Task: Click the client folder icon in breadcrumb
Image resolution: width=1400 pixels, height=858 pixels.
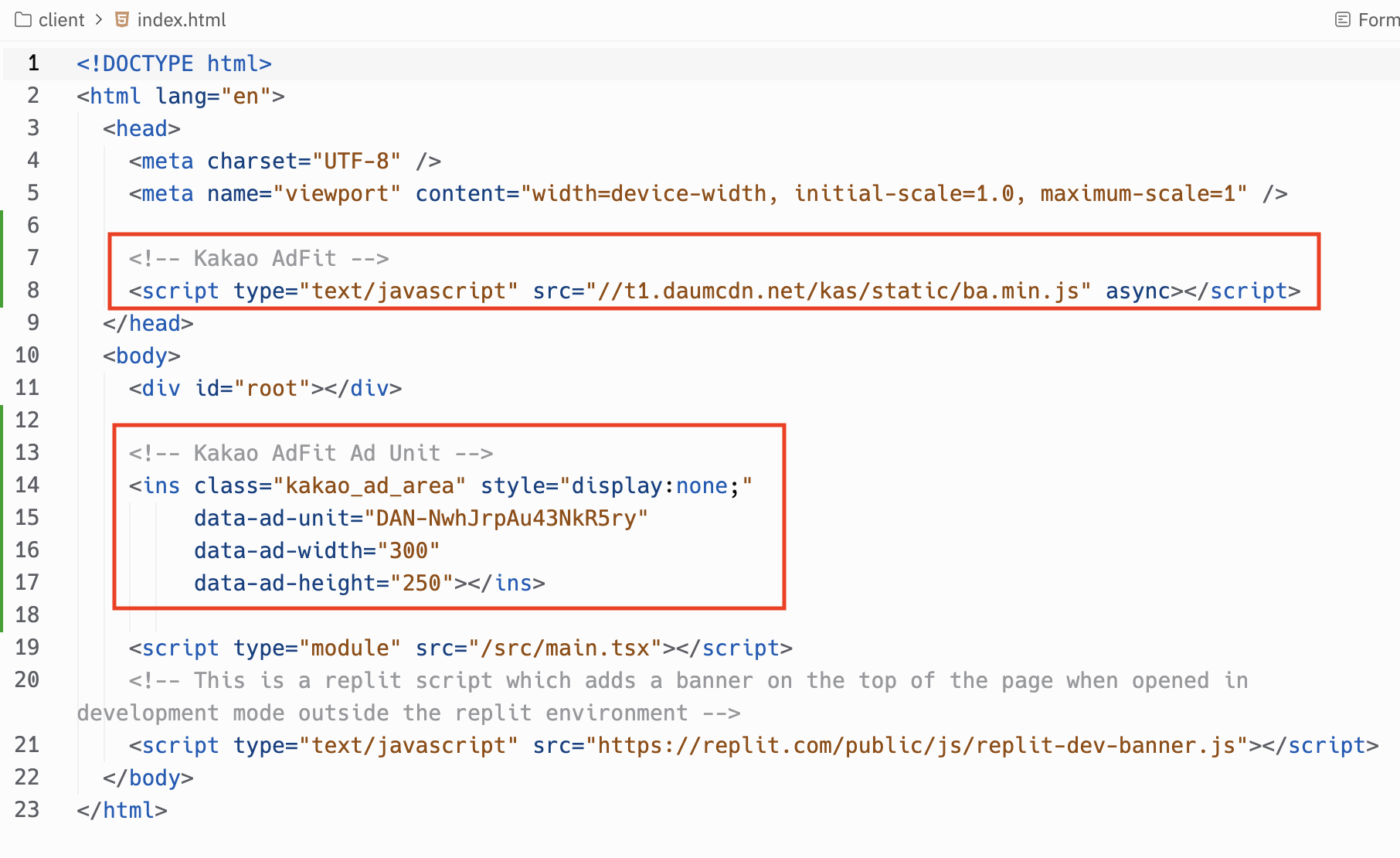Action: (23, 19)
